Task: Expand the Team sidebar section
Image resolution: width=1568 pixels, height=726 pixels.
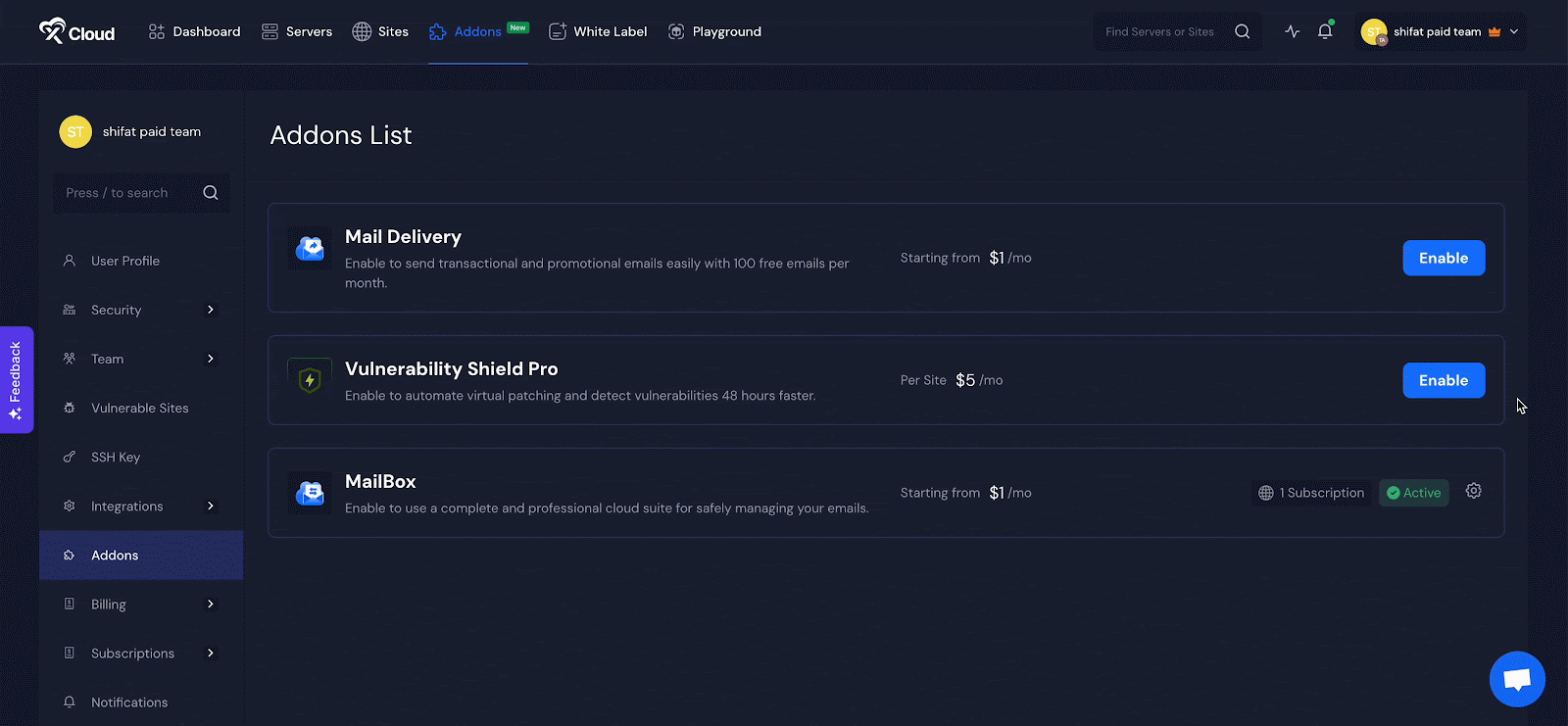Action: (x=210, y=359)
